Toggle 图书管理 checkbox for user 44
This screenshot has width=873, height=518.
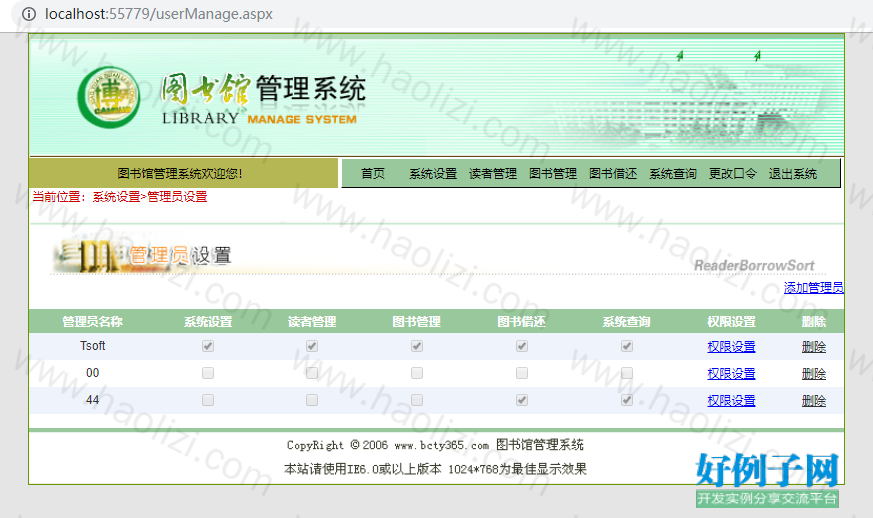tap(416, 400)
